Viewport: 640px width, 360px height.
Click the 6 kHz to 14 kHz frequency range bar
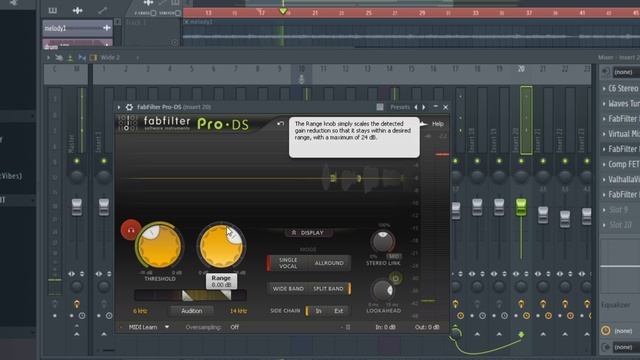[190, 295]
